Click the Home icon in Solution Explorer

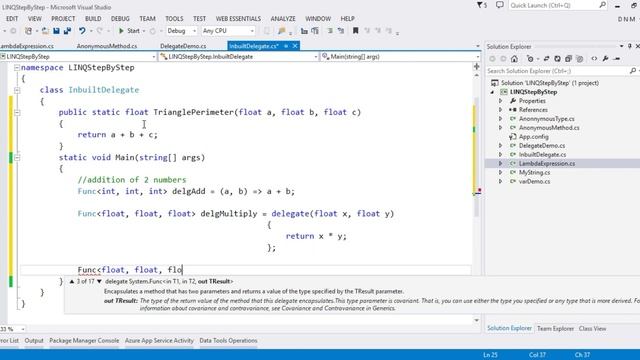tap(514, 59)
